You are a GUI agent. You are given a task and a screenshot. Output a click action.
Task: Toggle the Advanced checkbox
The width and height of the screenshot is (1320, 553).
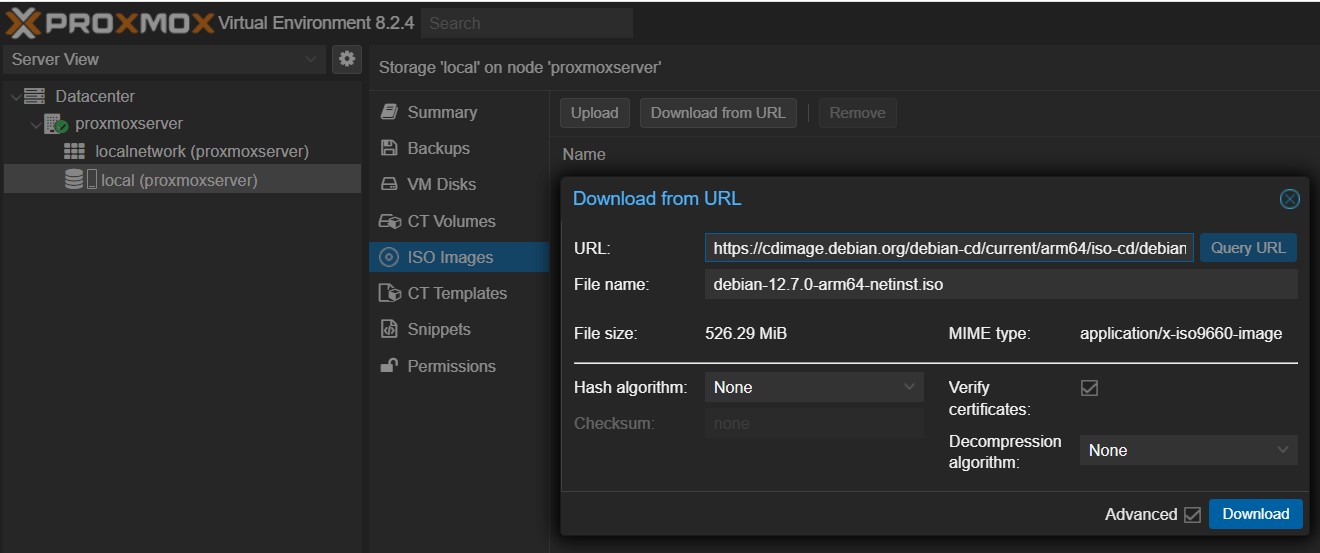coord(1192,514)
